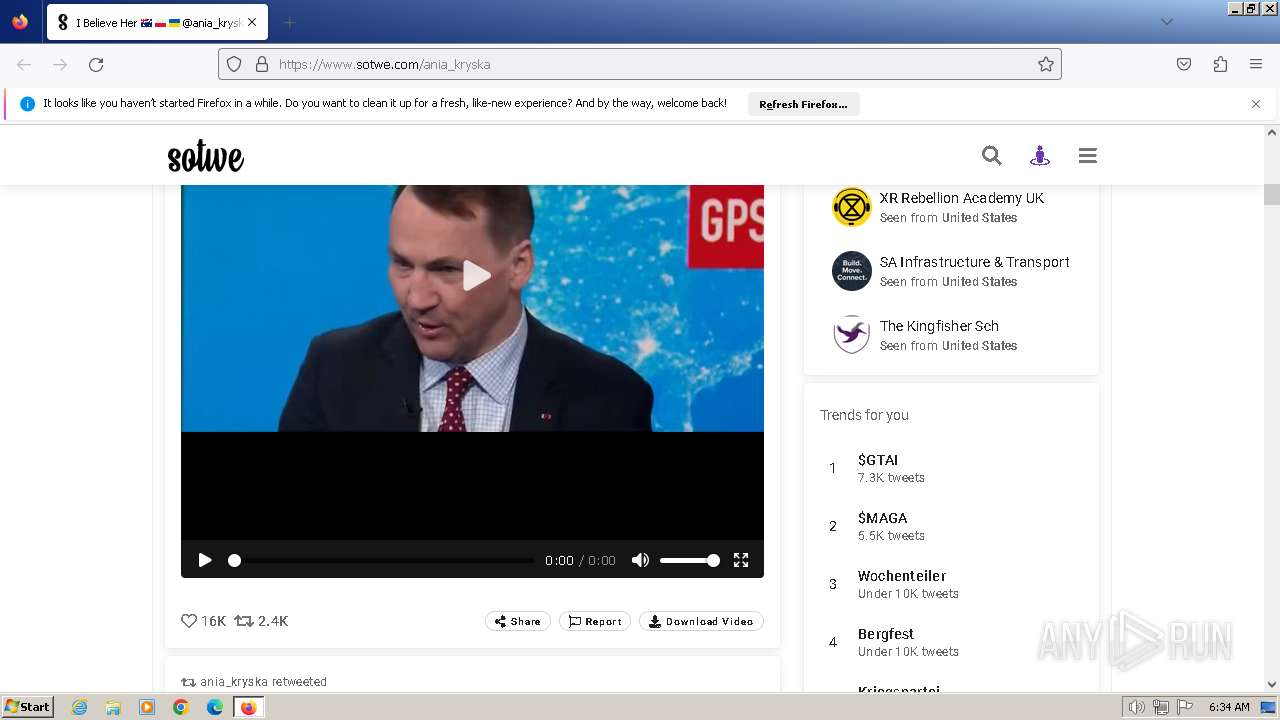Image resolution: width=1280 pixels, height=720 pixels.
Task: Dismiss the Firefox refresh notification bar
Action: pyautogui.click(x=1256, y=104)
